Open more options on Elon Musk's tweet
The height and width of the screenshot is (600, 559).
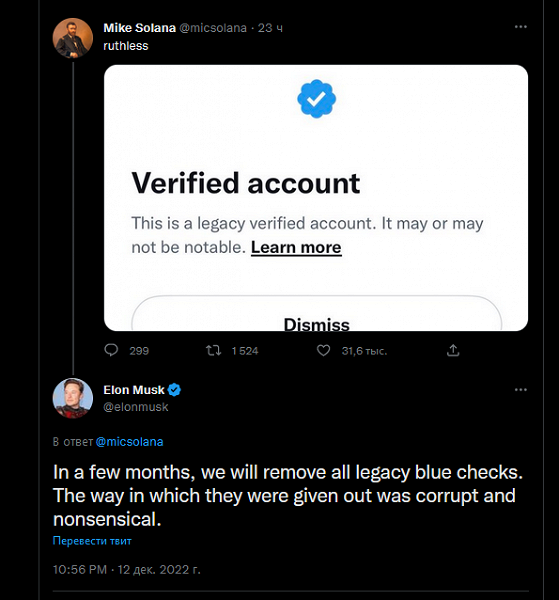520,390
